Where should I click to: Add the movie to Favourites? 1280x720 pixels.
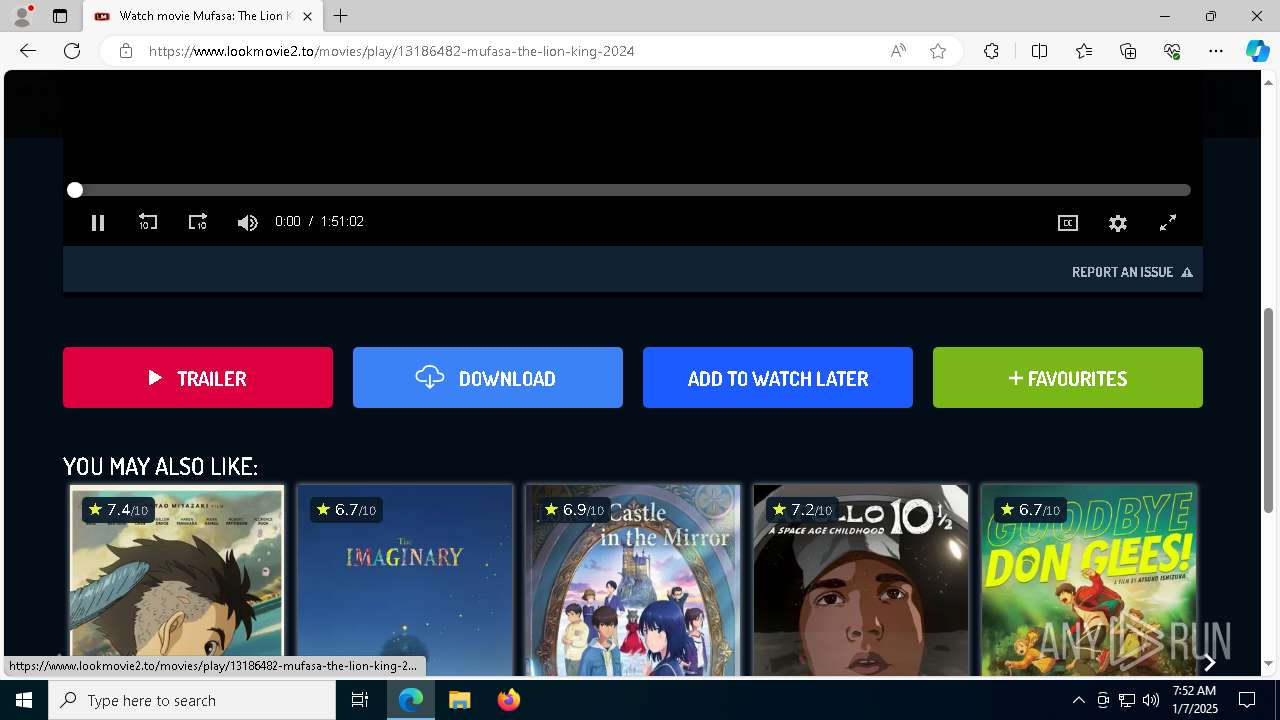point(1068,378)
